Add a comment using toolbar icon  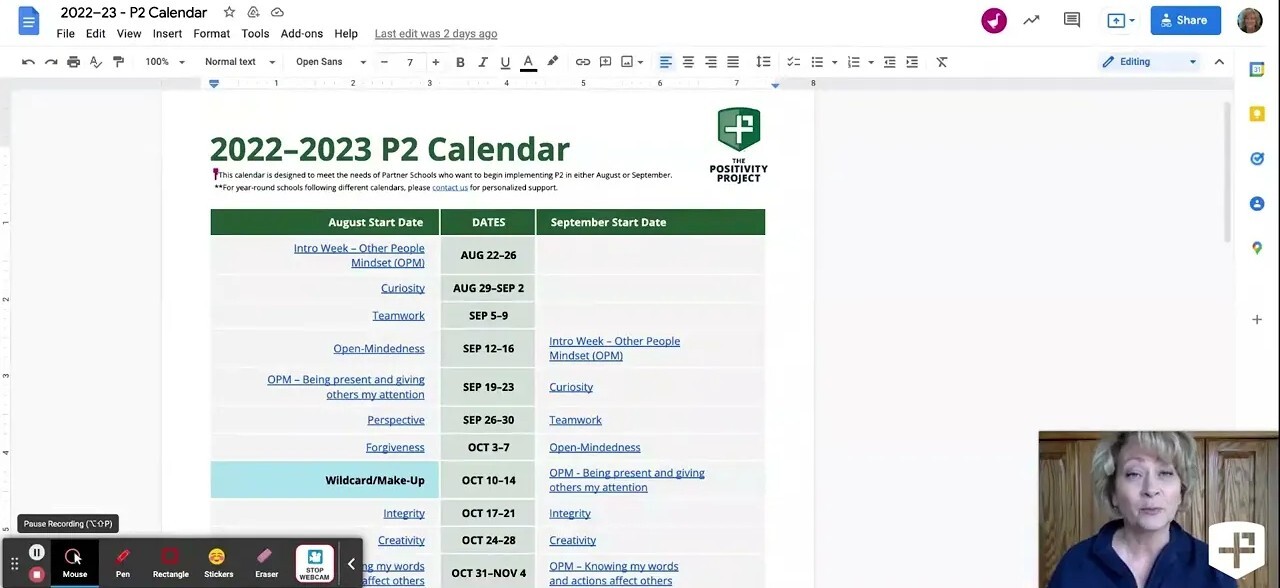(605, 62)
